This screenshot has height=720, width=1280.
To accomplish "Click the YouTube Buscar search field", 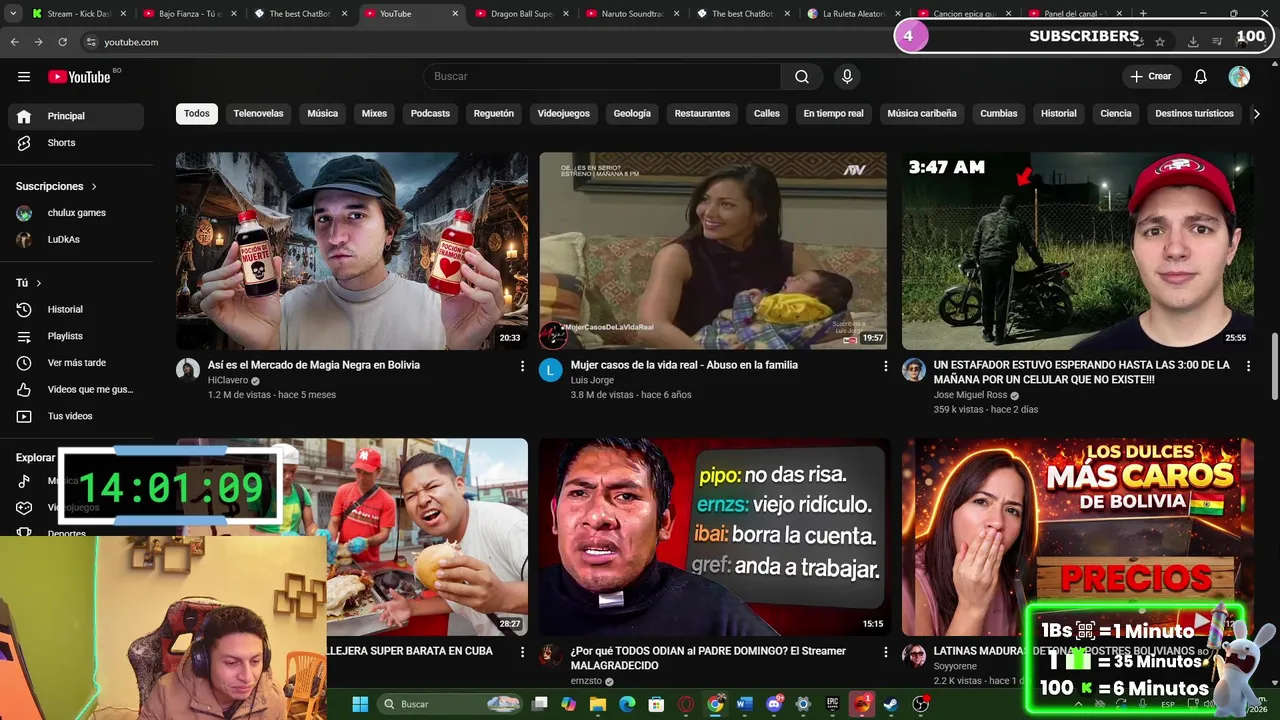I will (602, 77).
